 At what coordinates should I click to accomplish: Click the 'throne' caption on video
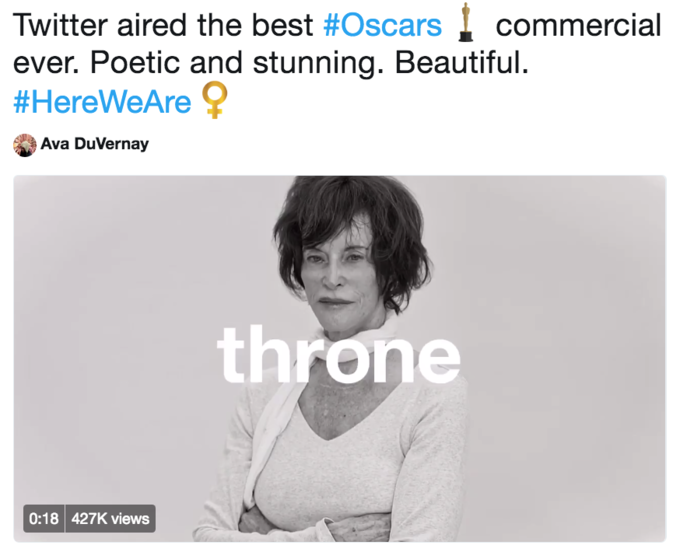pyautogui.click(x=338, y=355)
